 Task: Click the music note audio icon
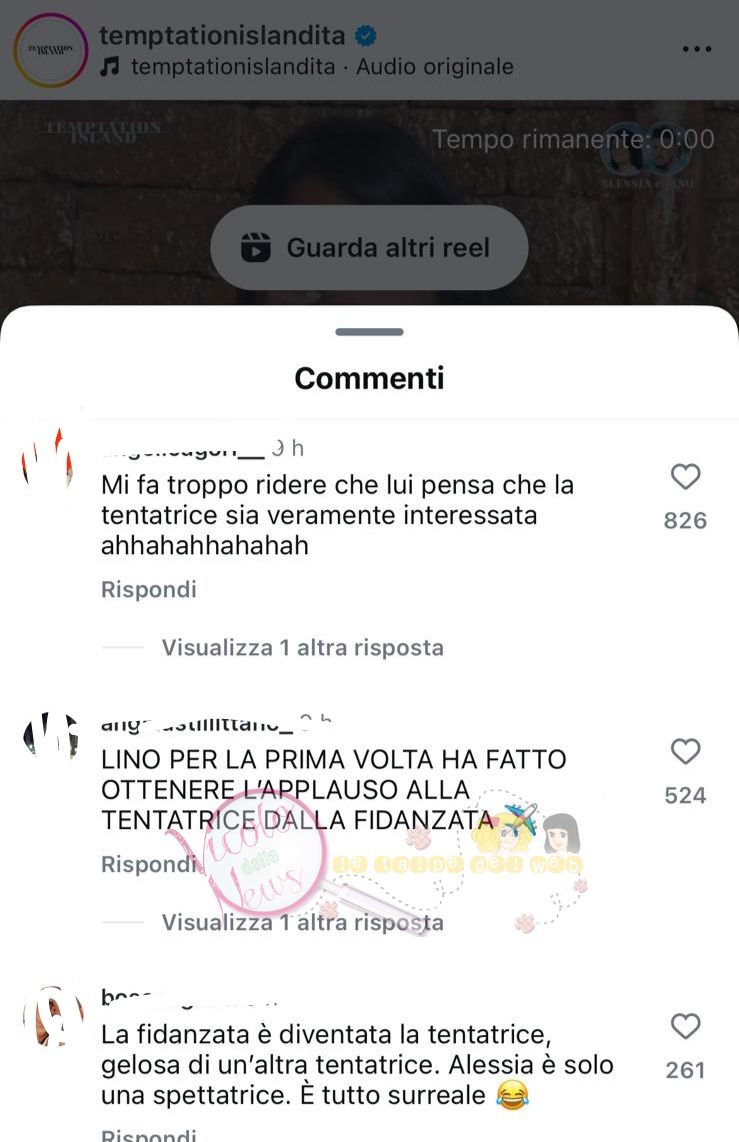(110, 67)
